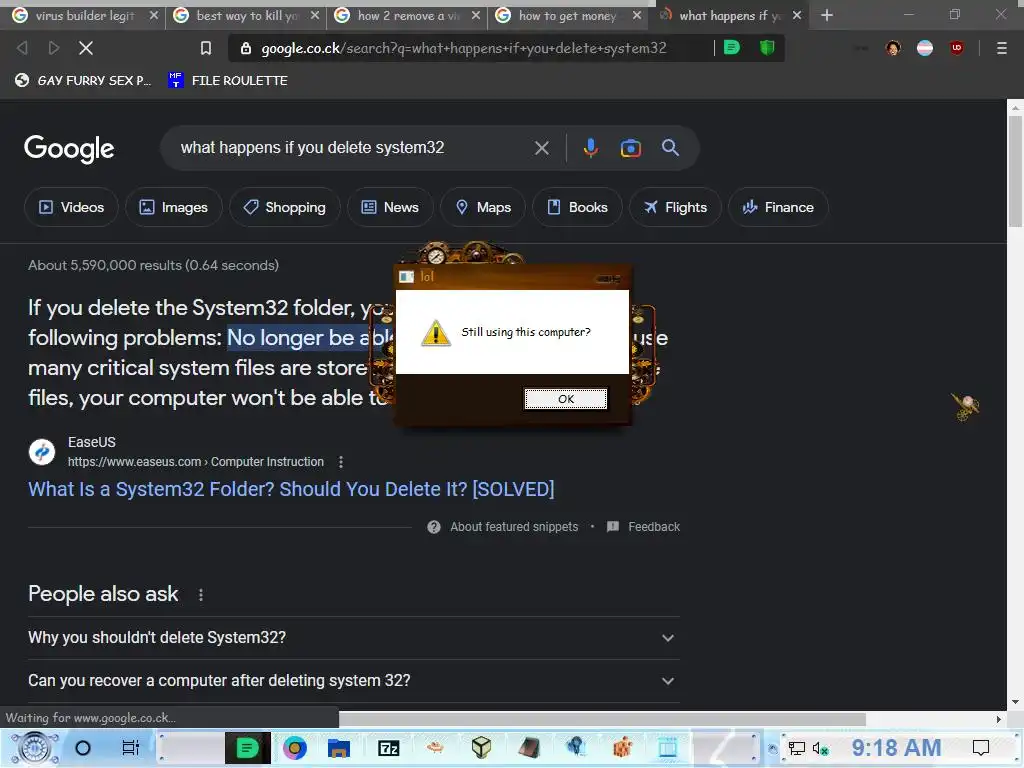Open the browser main menu
The image size is (1024, 768).
coord(1001,48)
